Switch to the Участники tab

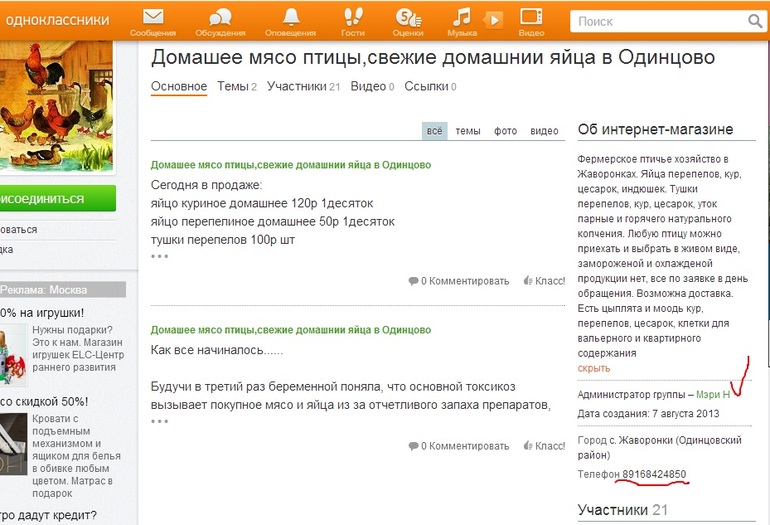(303, 87)
